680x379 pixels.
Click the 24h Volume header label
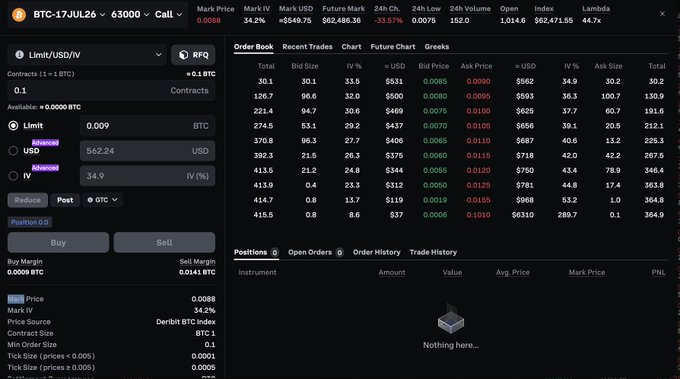click(x=470, y=9)
